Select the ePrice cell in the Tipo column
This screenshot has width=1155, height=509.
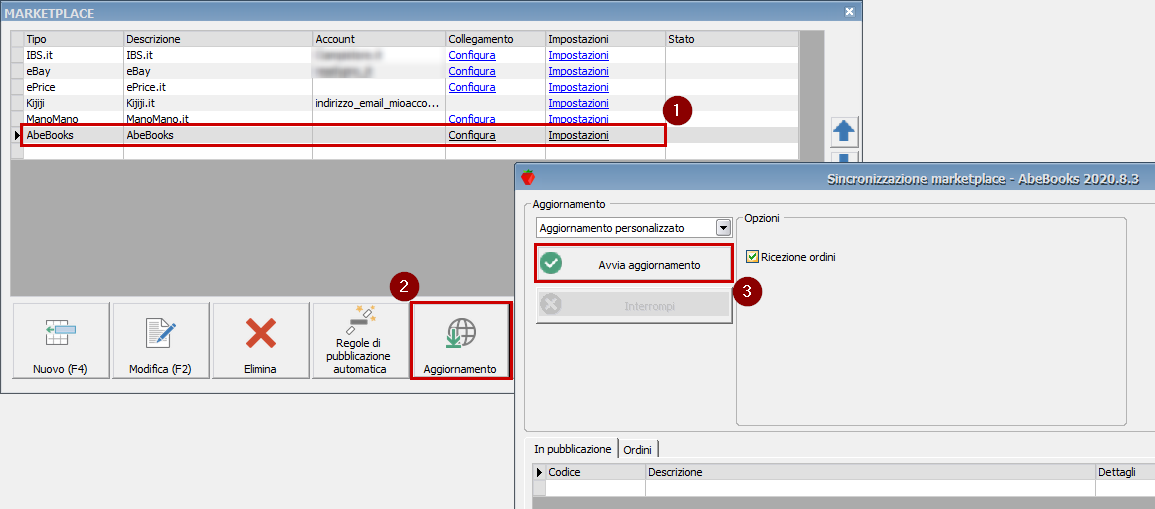click(74, 87)
